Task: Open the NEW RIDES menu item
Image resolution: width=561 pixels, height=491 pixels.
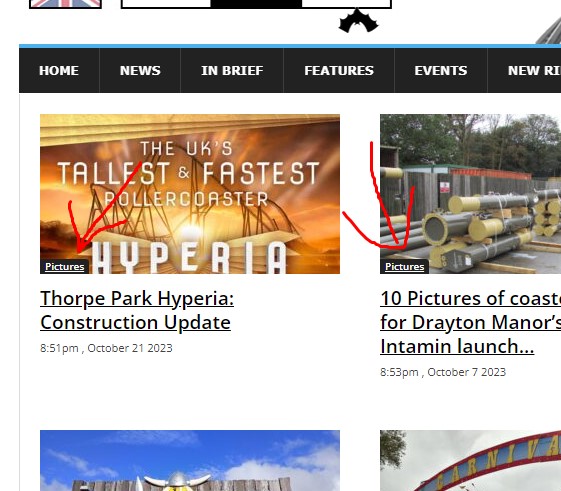Action: coord(525,71)
